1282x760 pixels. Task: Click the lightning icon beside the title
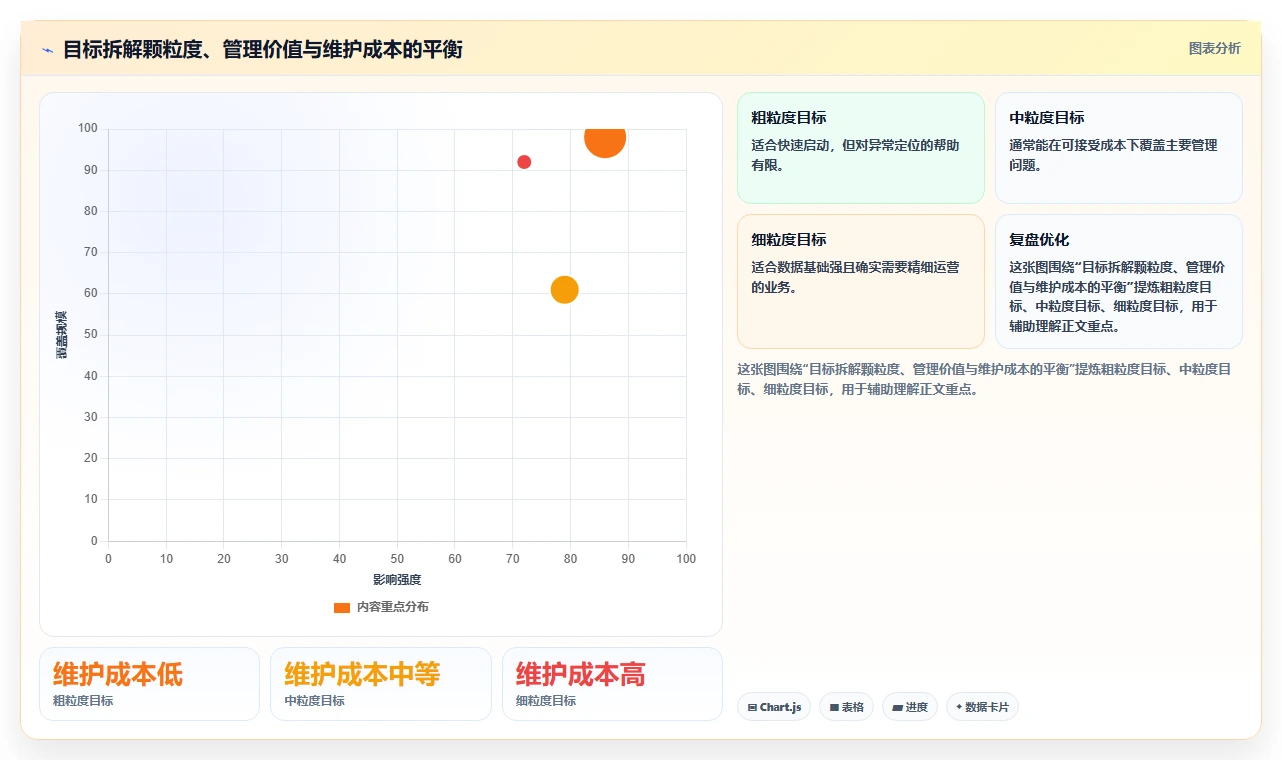[48, 50]
